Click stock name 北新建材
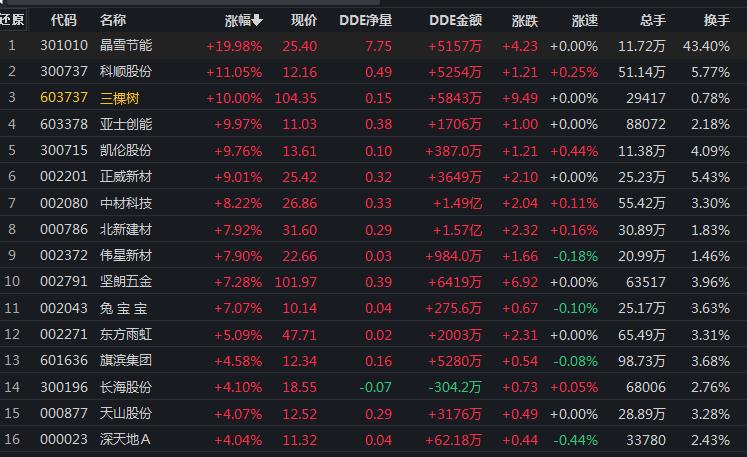Image resolution: width=747 pixels, height=457 pixels. click(x=126, y=228)
